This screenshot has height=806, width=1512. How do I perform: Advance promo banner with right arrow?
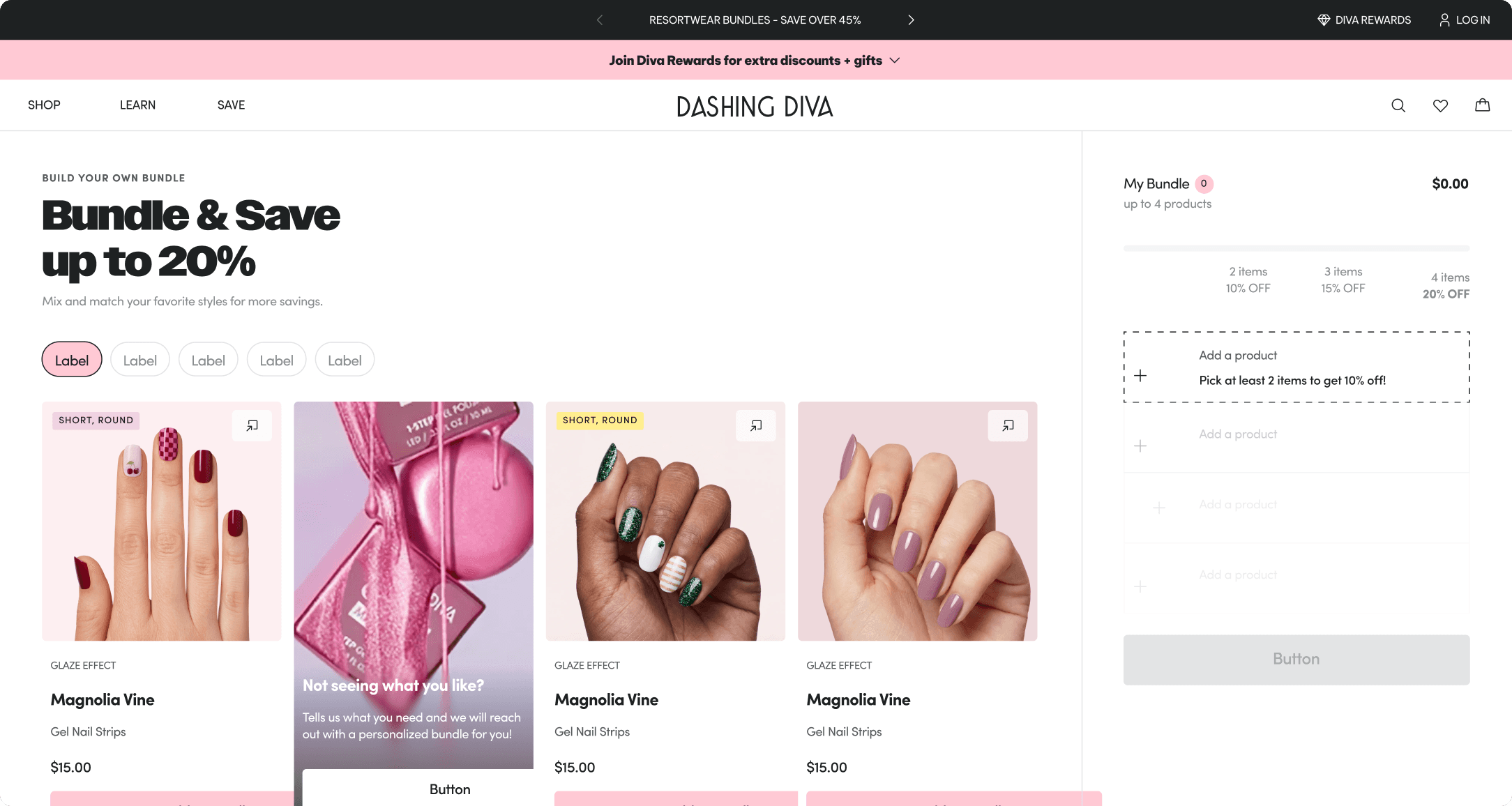coord(911,20)
